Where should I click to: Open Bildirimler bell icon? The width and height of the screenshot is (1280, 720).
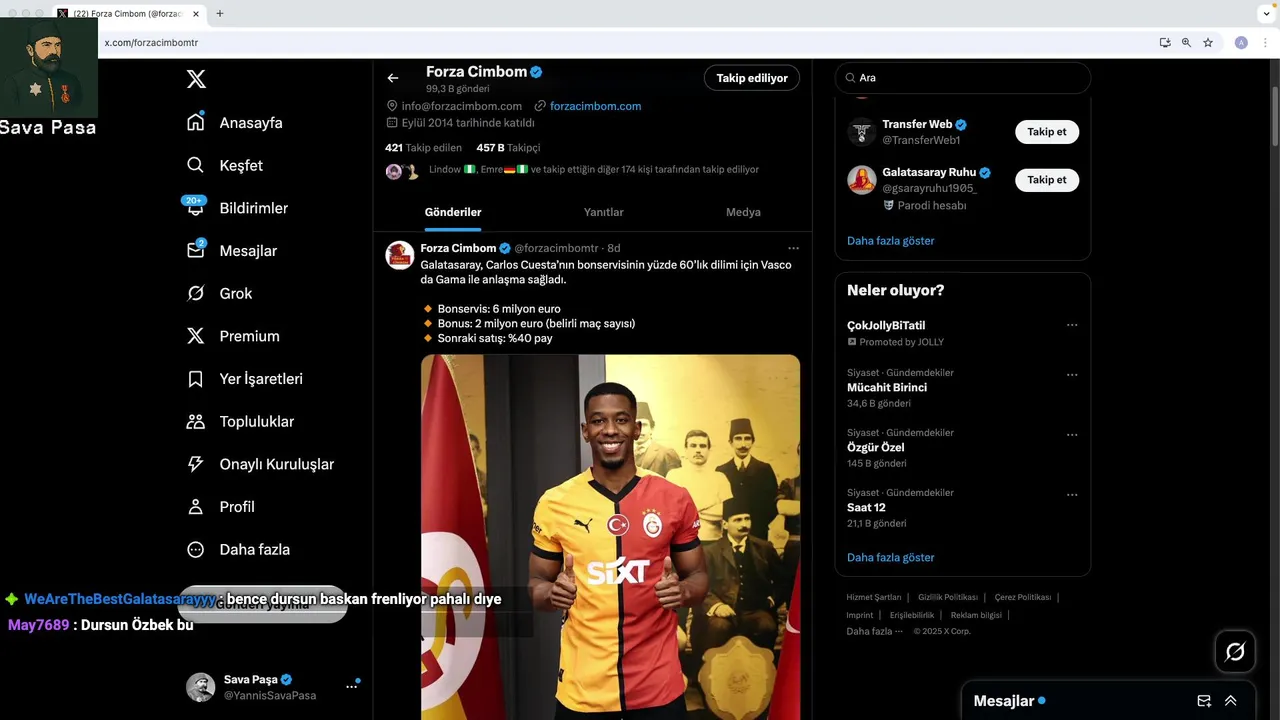(x=196, y=208)
